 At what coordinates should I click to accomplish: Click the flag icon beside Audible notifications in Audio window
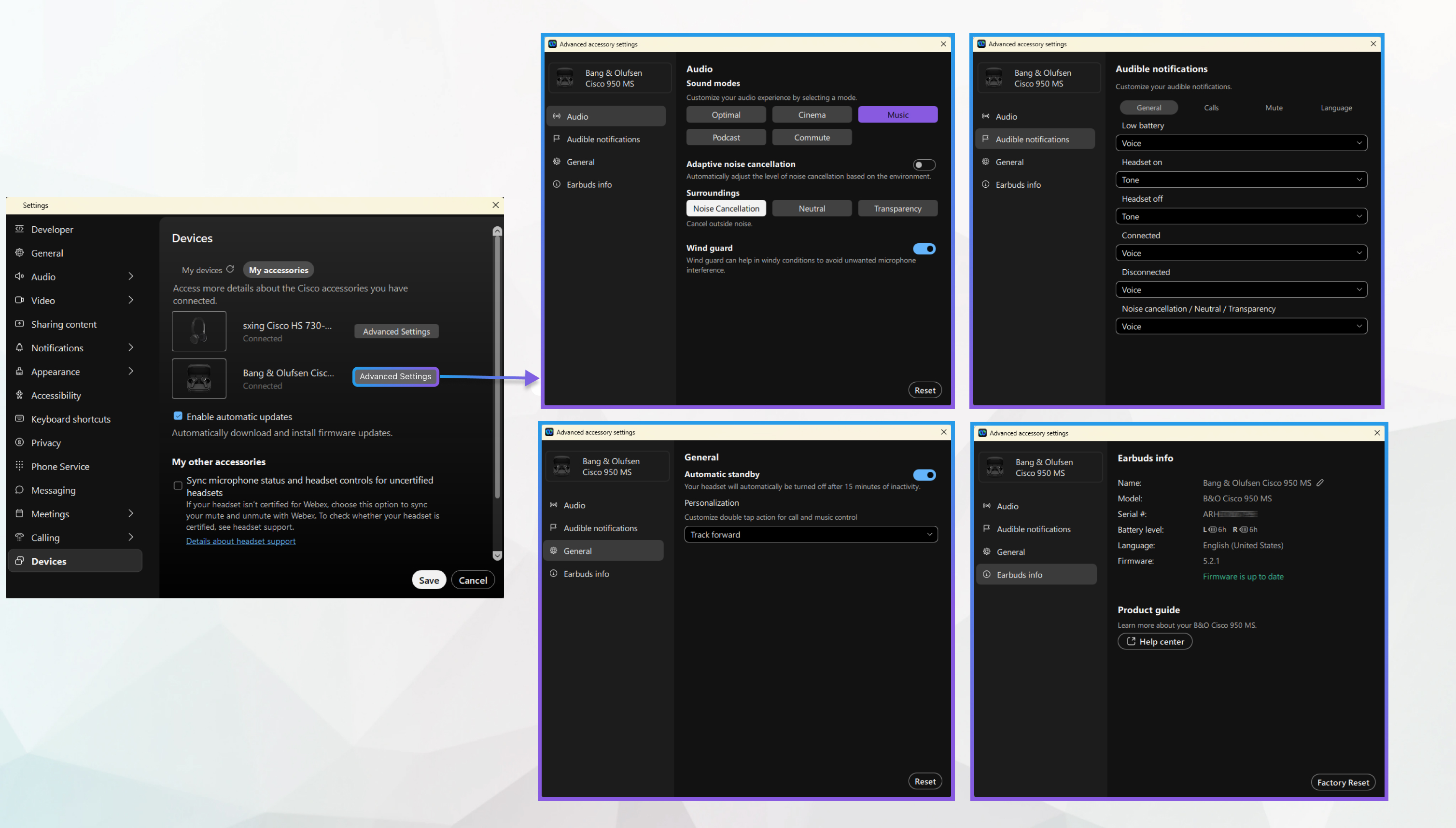pyautogui.click(x=557, y=138)
